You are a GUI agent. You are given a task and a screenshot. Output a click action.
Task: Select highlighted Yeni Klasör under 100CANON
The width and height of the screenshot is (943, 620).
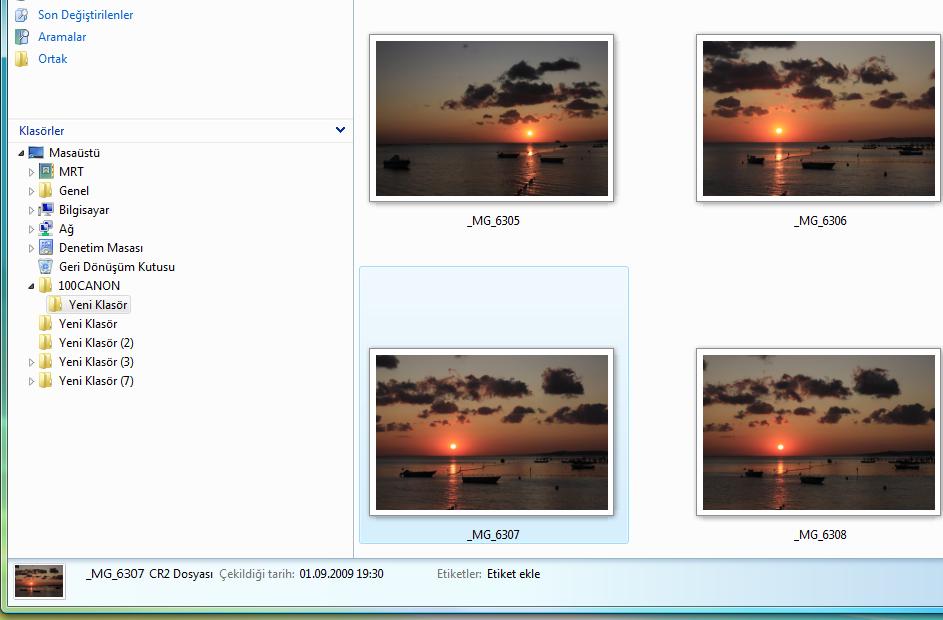pos(97,305)
